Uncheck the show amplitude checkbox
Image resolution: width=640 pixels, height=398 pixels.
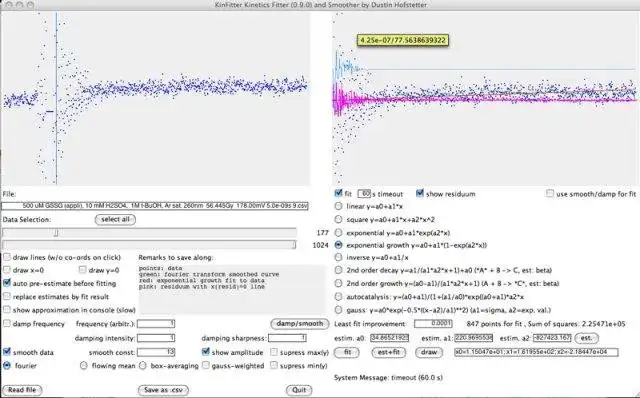coord(206,352)
